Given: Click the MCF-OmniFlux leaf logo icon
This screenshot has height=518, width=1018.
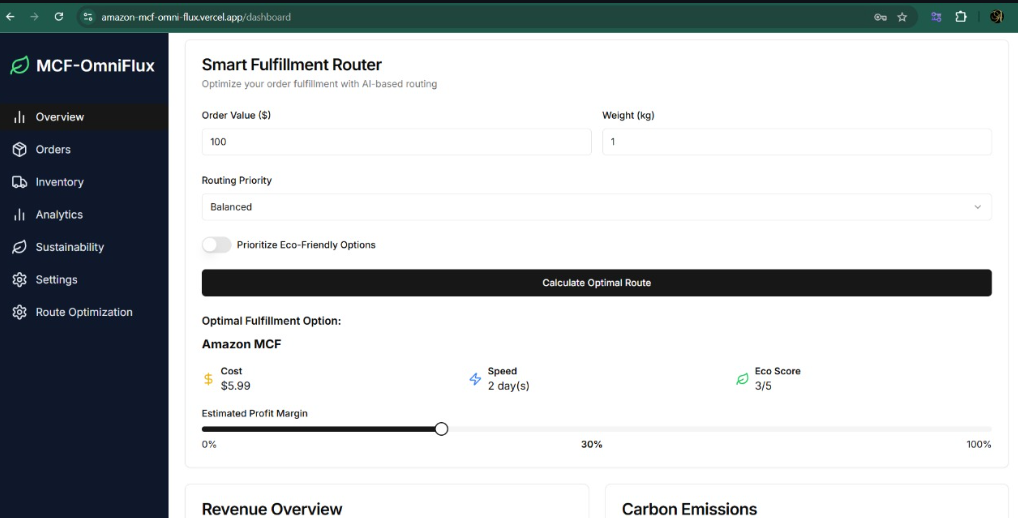Looking at the screenshot, I should [19, 66].
